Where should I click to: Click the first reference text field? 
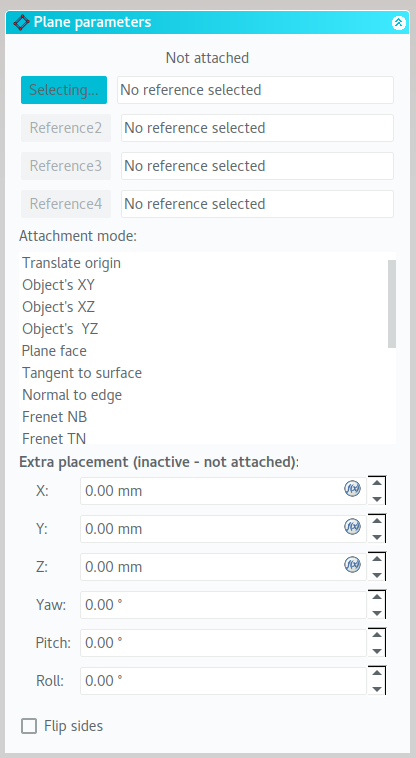pyautogui.click(x=255, y=90)
